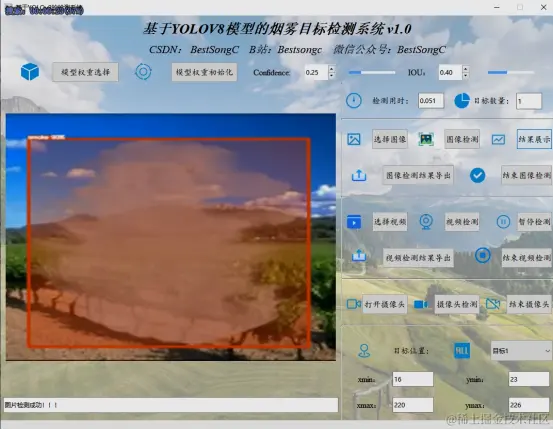Viewport: 554px width, 430px height.
Task: Click the circular target initialization icon
Action: pos(143,72)
